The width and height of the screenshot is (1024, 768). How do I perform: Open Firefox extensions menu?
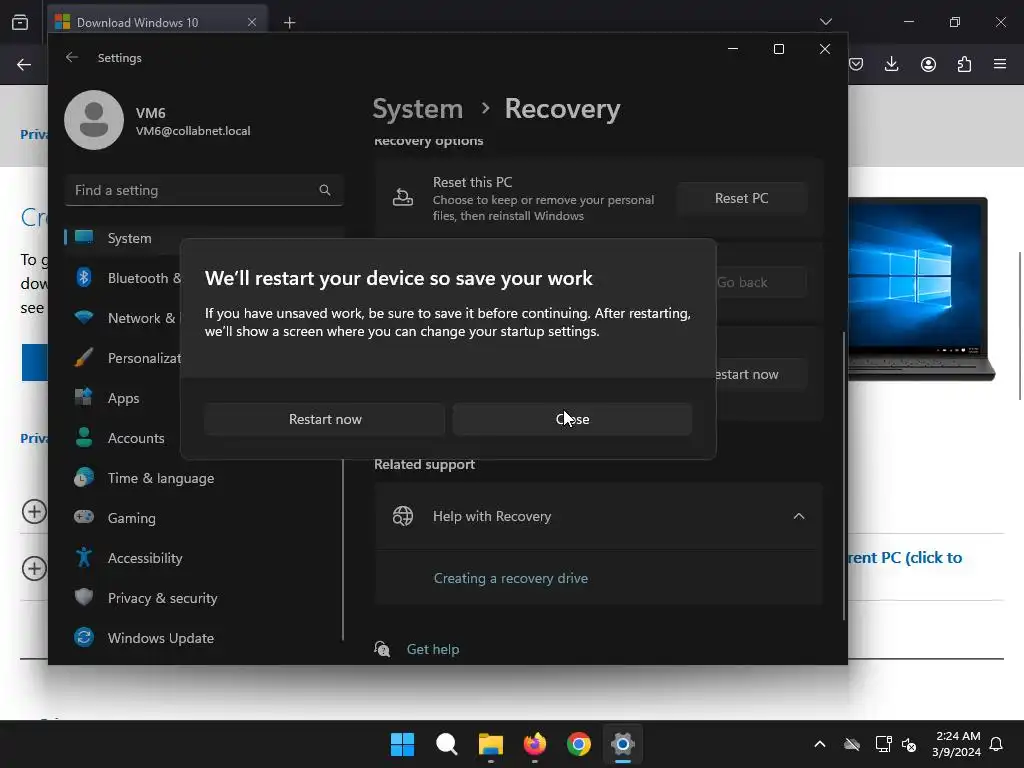964,64
